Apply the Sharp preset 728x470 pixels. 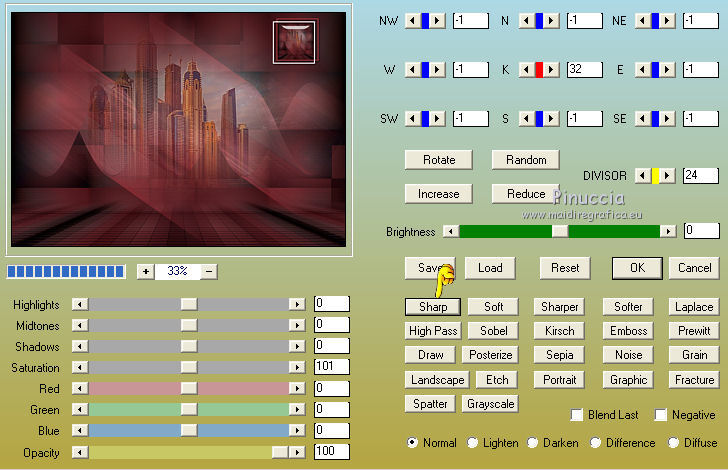[x=433, y=307]
